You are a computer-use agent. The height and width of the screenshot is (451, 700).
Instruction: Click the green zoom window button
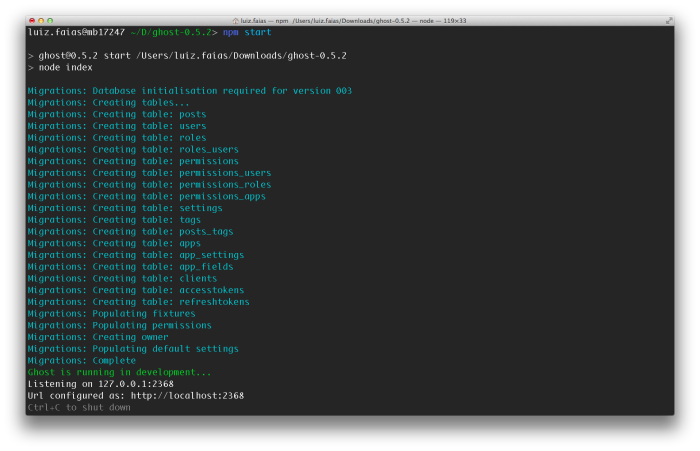tap(50, 21)
